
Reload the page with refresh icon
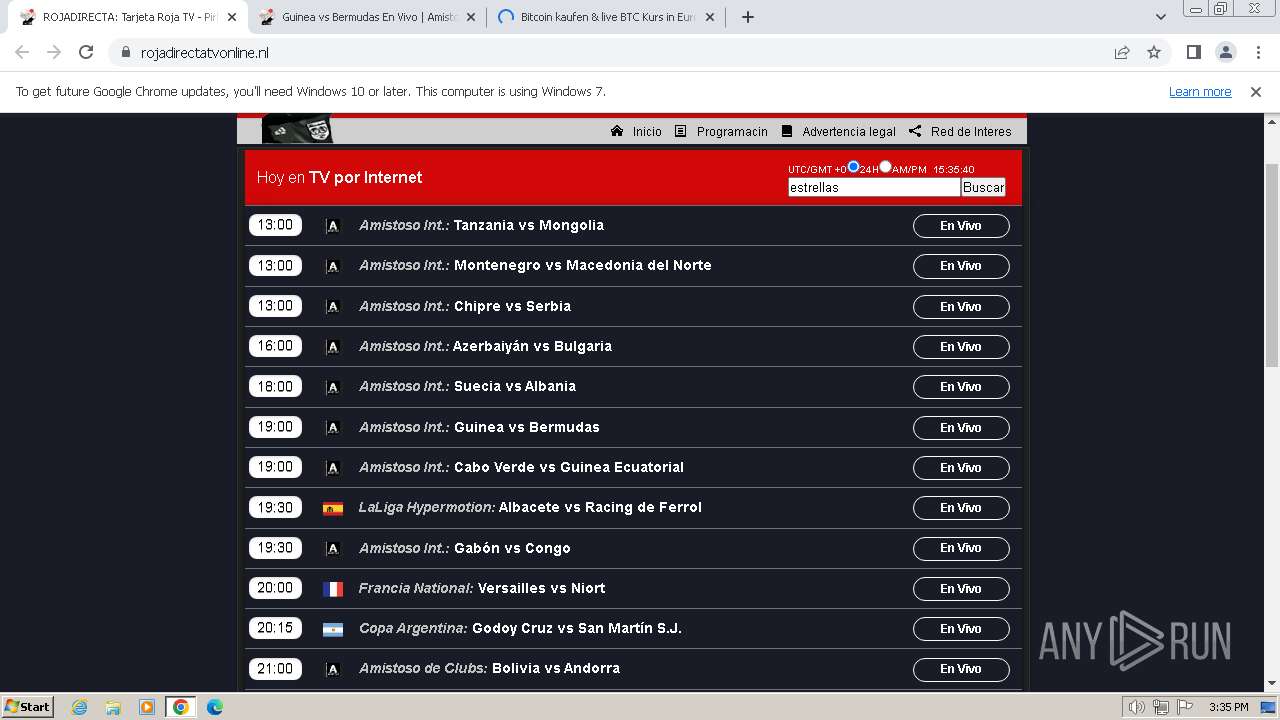click(x=86, y=52)
